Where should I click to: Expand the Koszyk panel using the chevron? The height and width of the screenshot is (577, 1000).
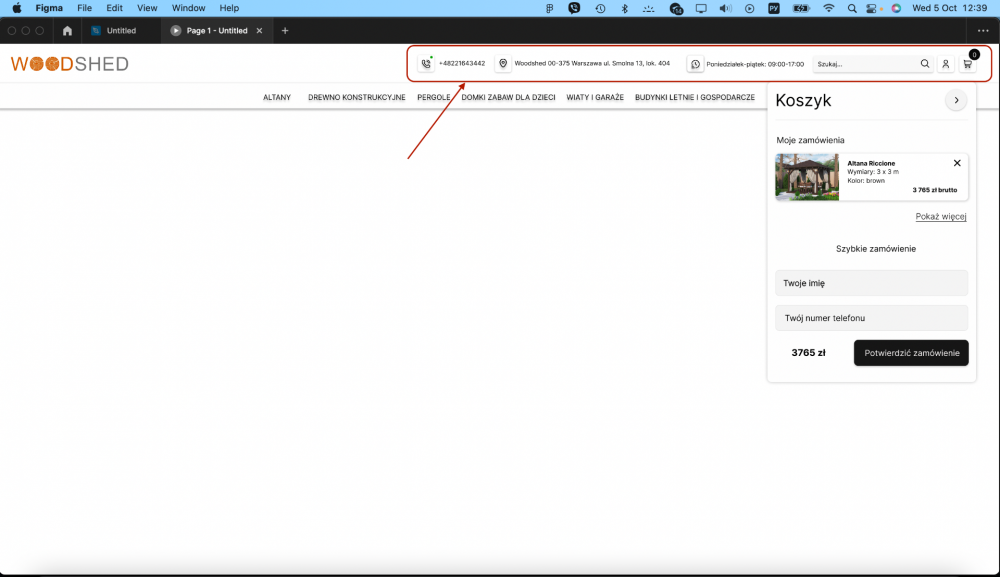coord(956,100)
